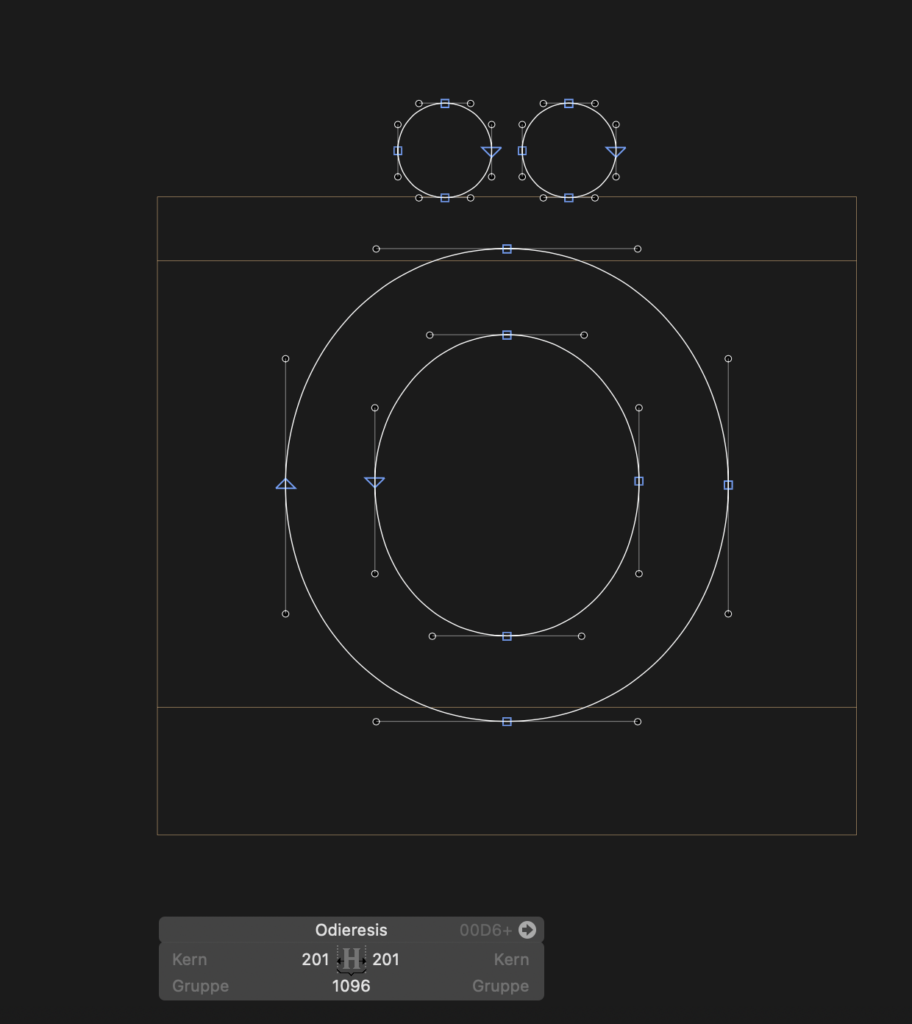Edit the Odieresis glyph name field
Image resolution: width=912 pixels, height=1024 pixels.
point(351,929)
